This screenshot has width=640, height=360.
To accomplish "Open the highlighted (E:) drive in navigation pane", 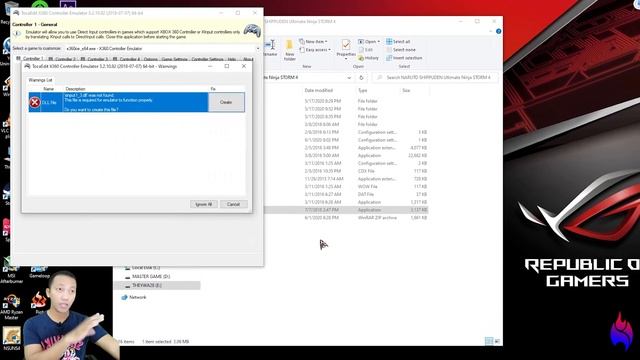I will pyautogui.click(x=158, y=285).
